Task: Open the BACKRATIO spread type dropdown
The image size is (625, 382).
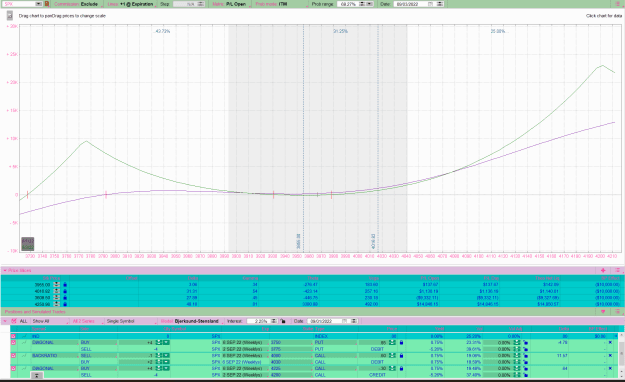Action: coord(54,355)
